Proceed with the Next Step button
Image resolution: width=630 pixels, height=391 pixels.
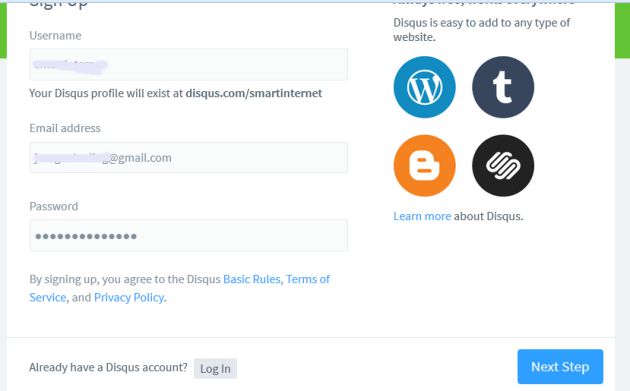point(560,366)
